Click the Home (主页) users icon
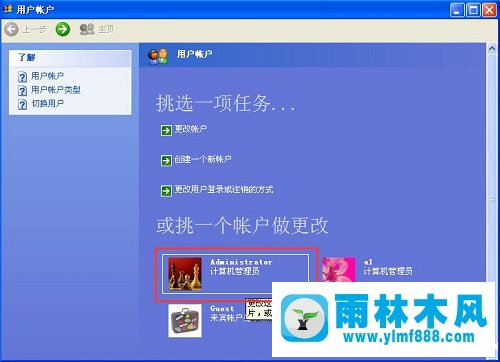The image size is (500, 362). pos(87,29)
